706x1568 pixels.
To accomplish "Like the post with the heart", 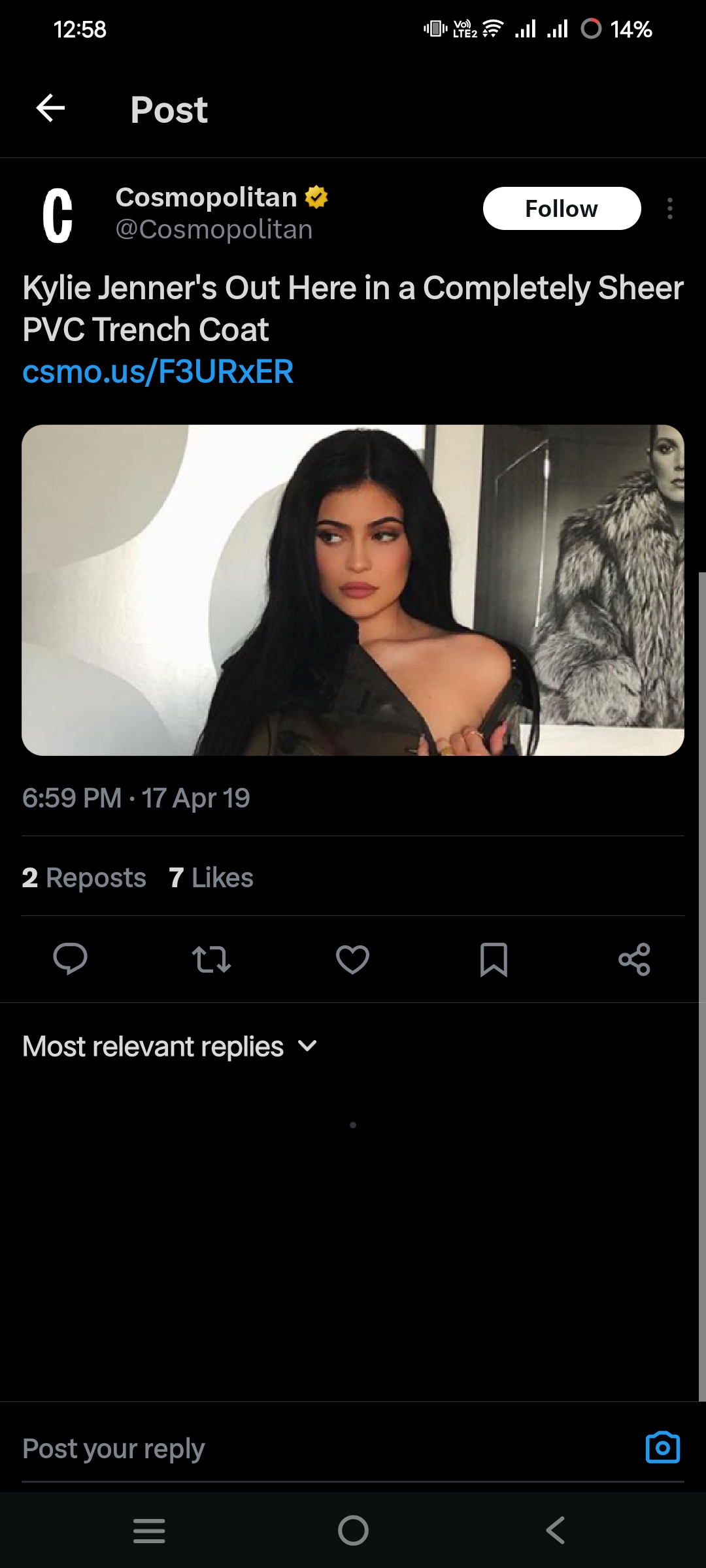I will 352,959.
